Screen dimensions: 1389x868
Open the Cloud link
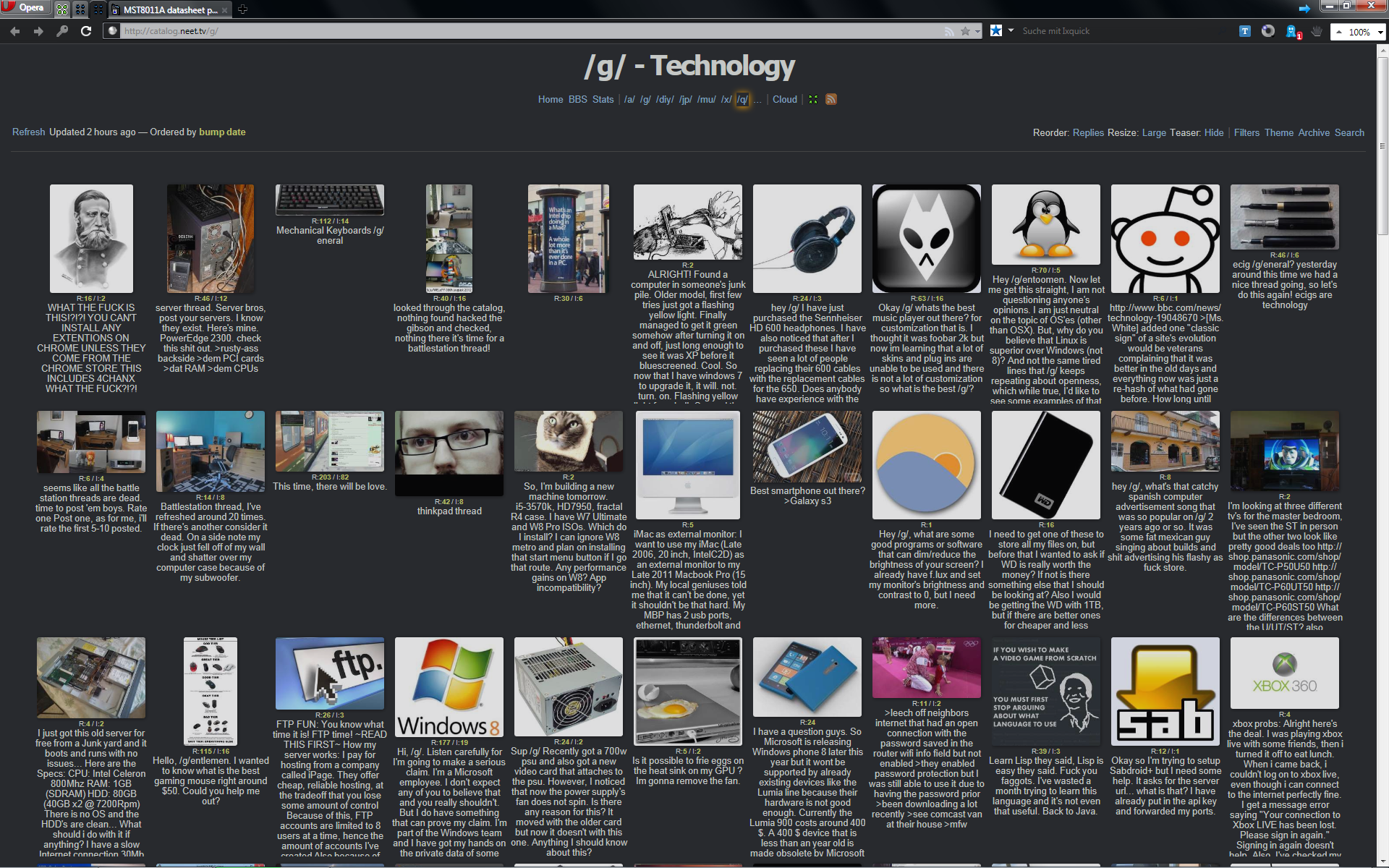[785, 100]
